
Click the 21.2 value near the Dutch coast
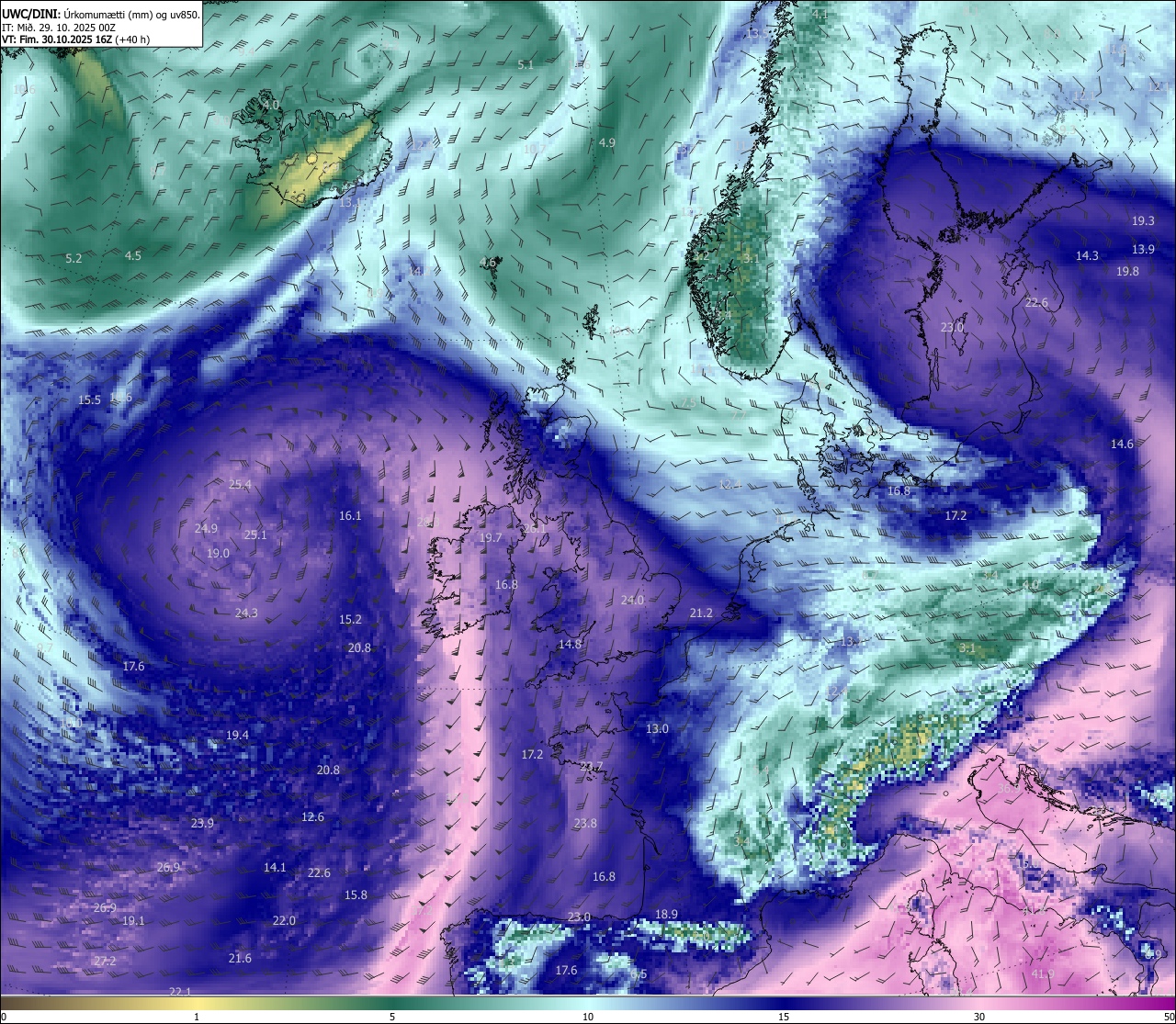pyautogui.click(x=701, y=613)
